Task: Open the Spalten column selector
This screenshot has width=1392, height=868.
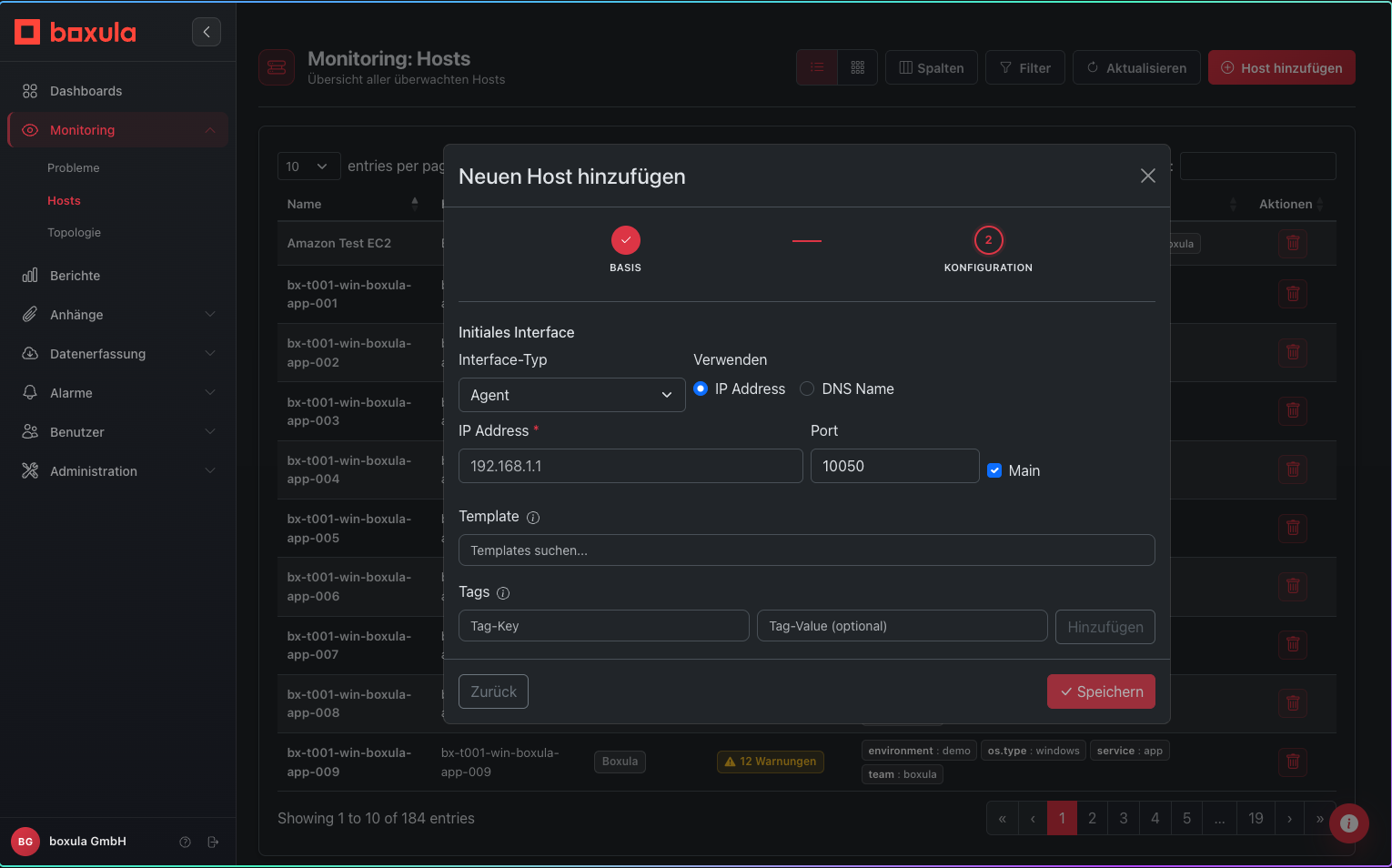Action: pyautogui.click(x=932, y=67)
